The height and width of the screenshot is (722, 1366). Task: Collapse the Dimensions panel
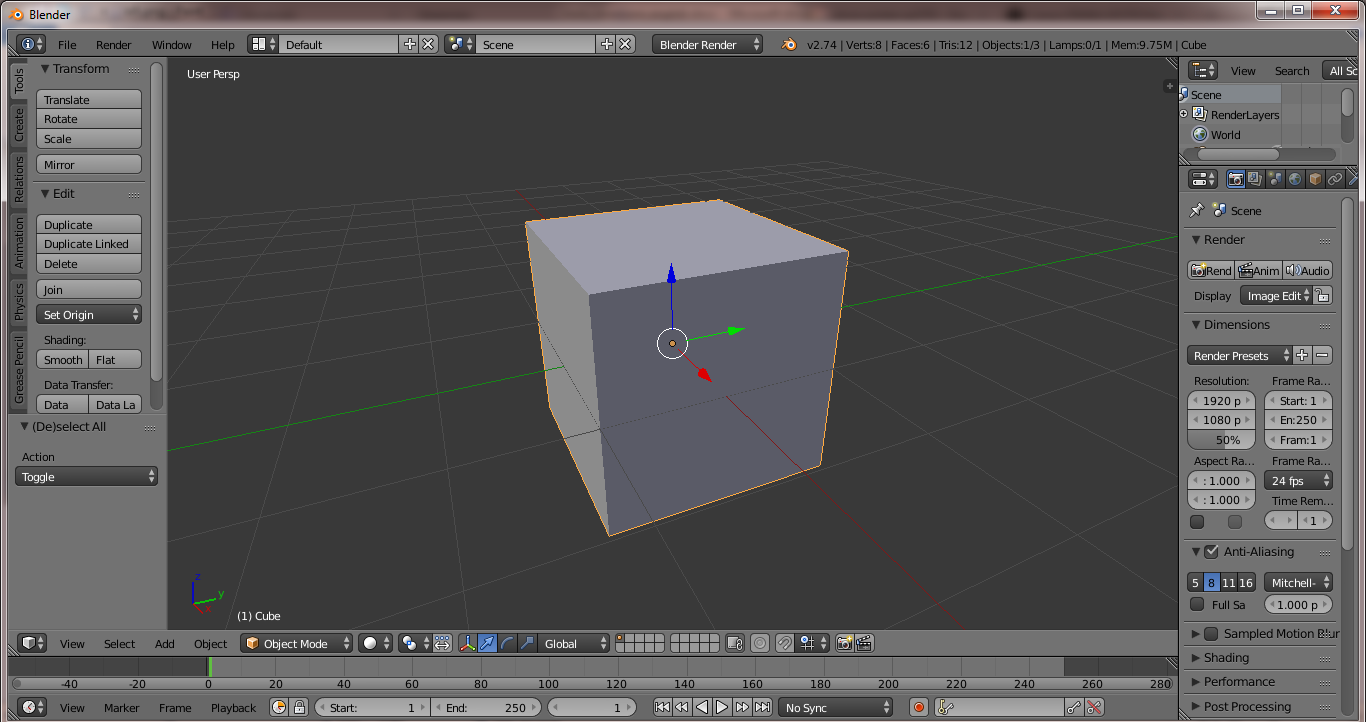click(x=1196, y=325)
